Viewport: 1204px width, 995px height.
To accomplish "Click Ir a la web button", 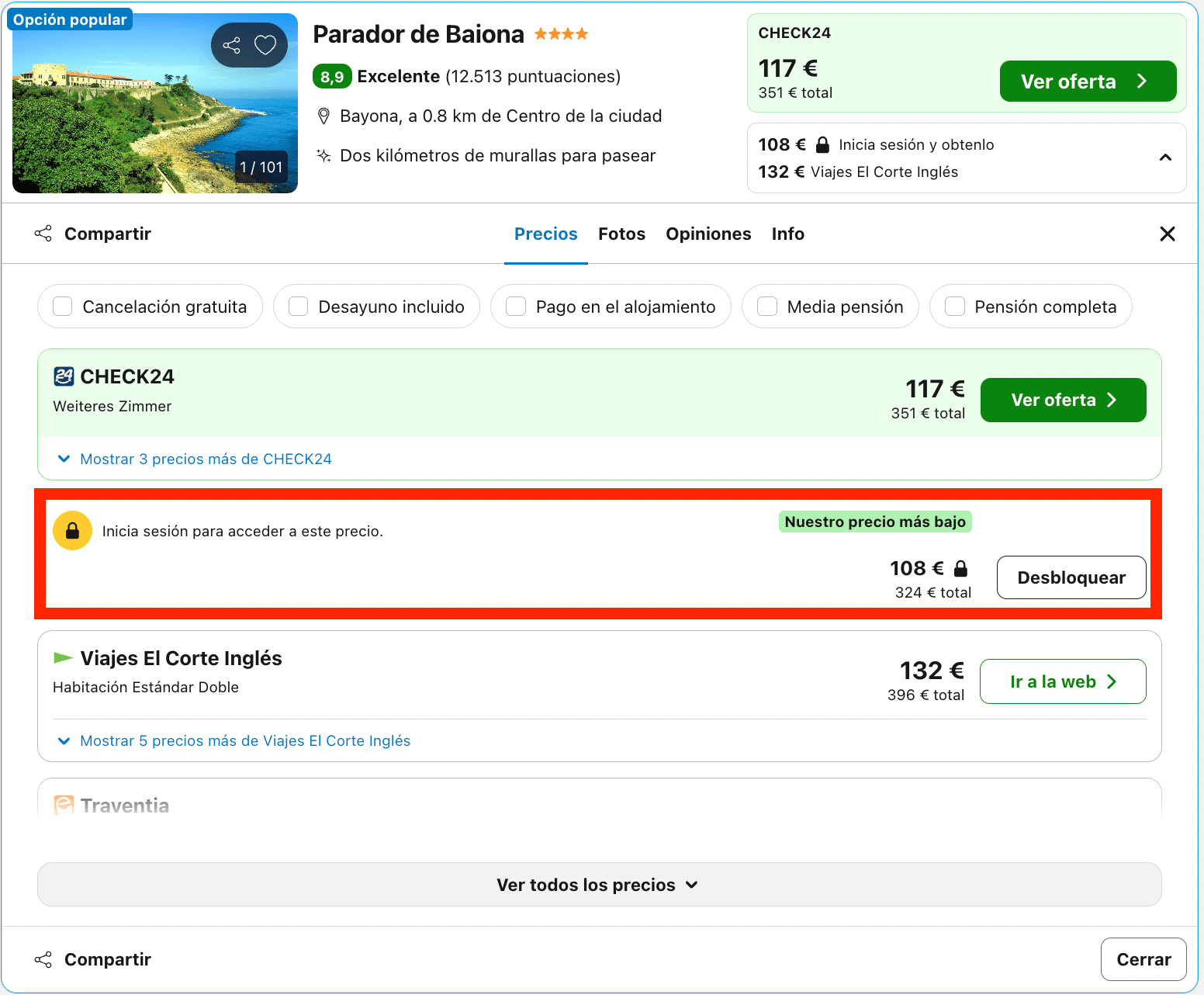I will click(x=1064, y=681).
